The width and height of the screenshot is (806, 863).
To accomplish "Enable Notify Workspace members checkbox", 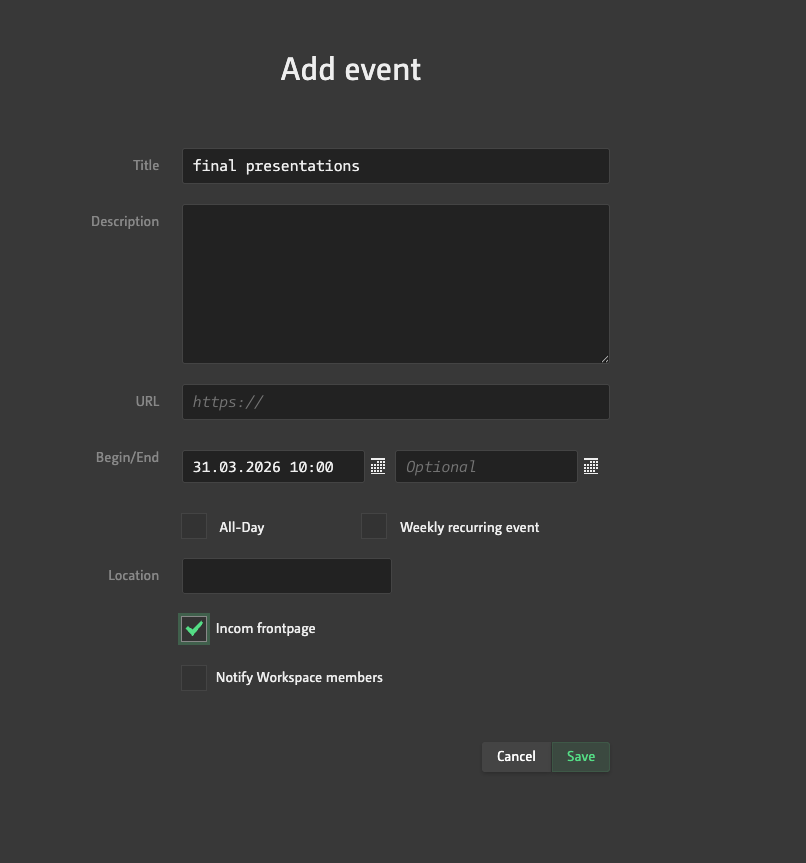I will coord(194,678).
